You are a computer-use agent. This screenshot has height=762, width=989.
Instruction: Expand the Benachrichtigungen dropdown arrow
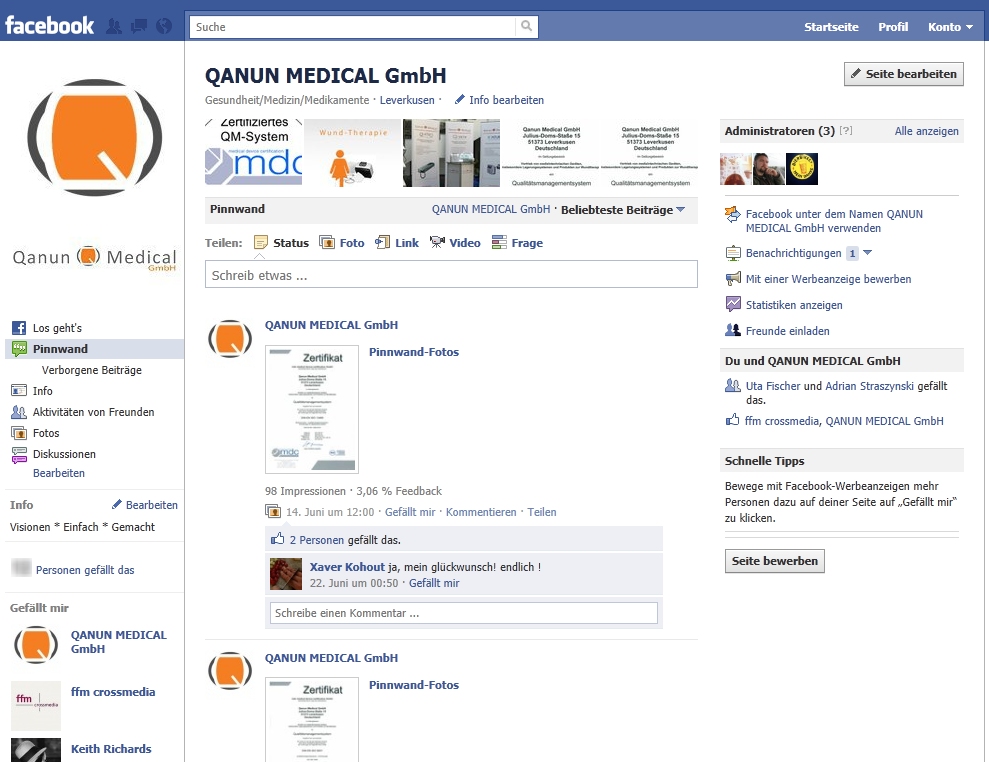click(867, 252)
